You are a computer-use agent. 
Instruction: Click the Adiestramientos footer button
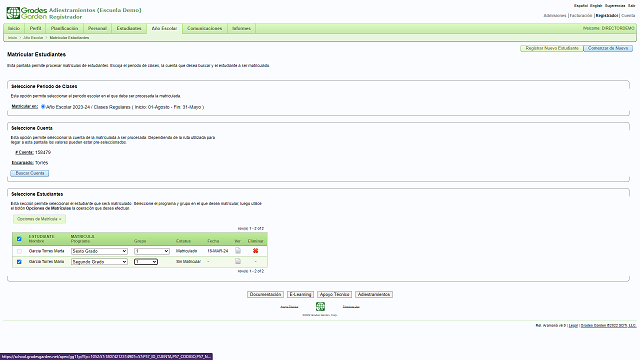click(x=374, y=294)
